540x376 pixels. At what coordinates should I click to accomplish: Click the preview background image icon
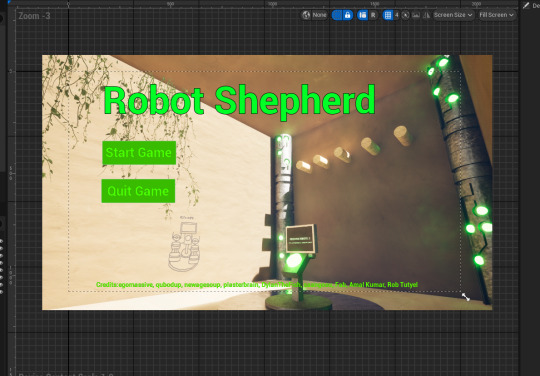416,15
